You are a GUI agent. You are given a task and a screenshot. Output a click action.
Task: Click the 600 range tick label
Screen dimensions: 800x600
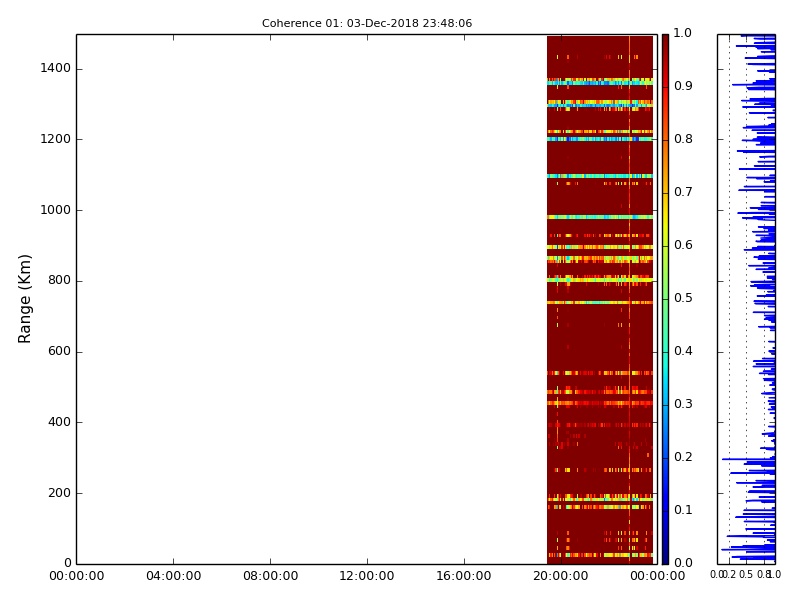59,352
